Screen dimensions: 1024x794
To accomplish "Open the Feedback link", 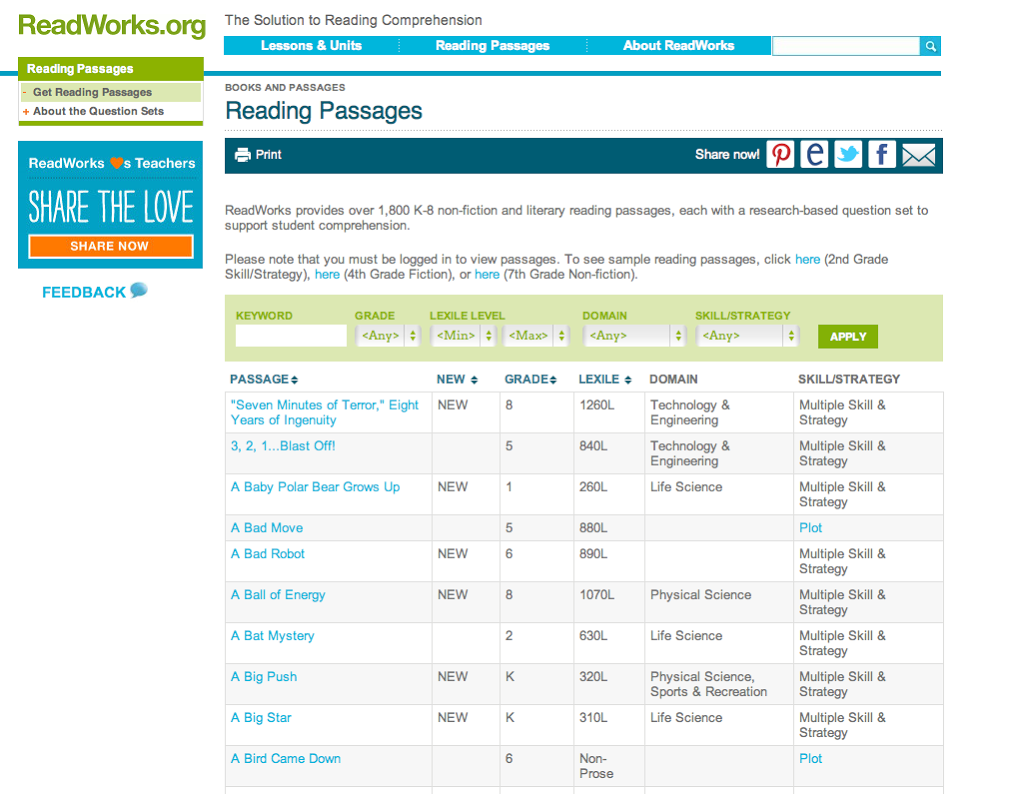I will (84, 292).
